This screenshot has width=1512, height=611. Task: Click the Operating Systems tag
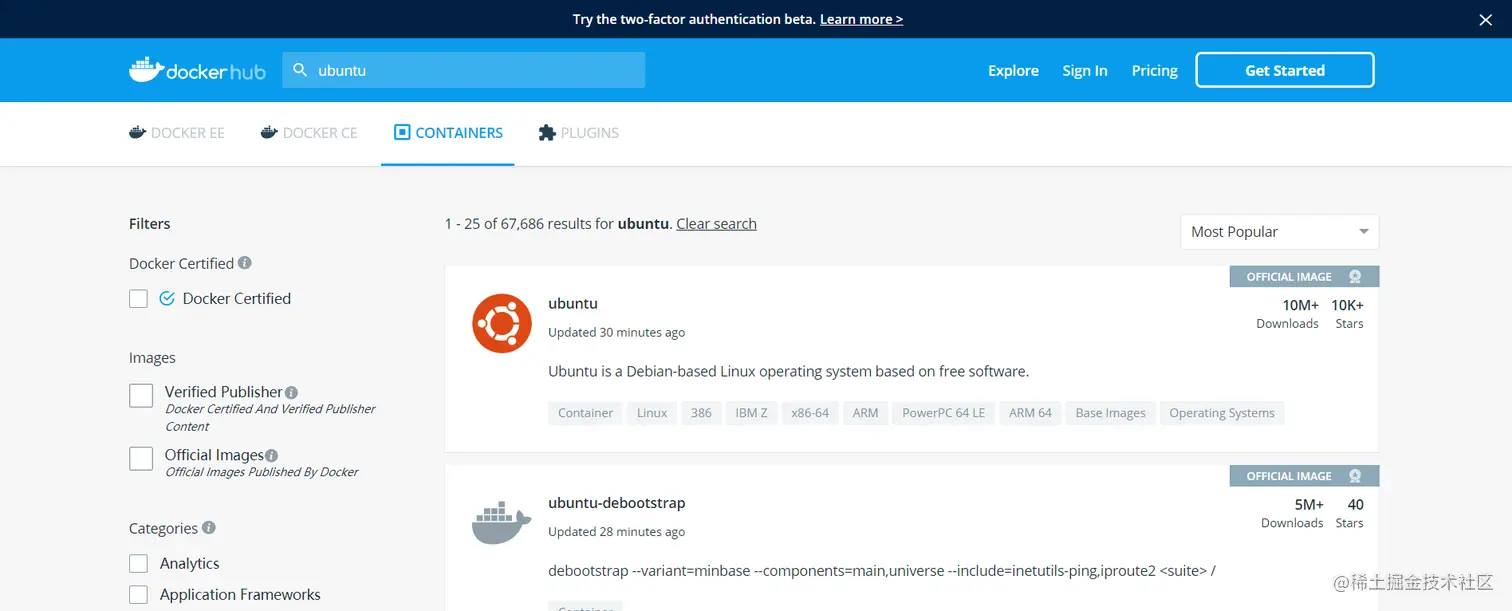point(1222,413)
